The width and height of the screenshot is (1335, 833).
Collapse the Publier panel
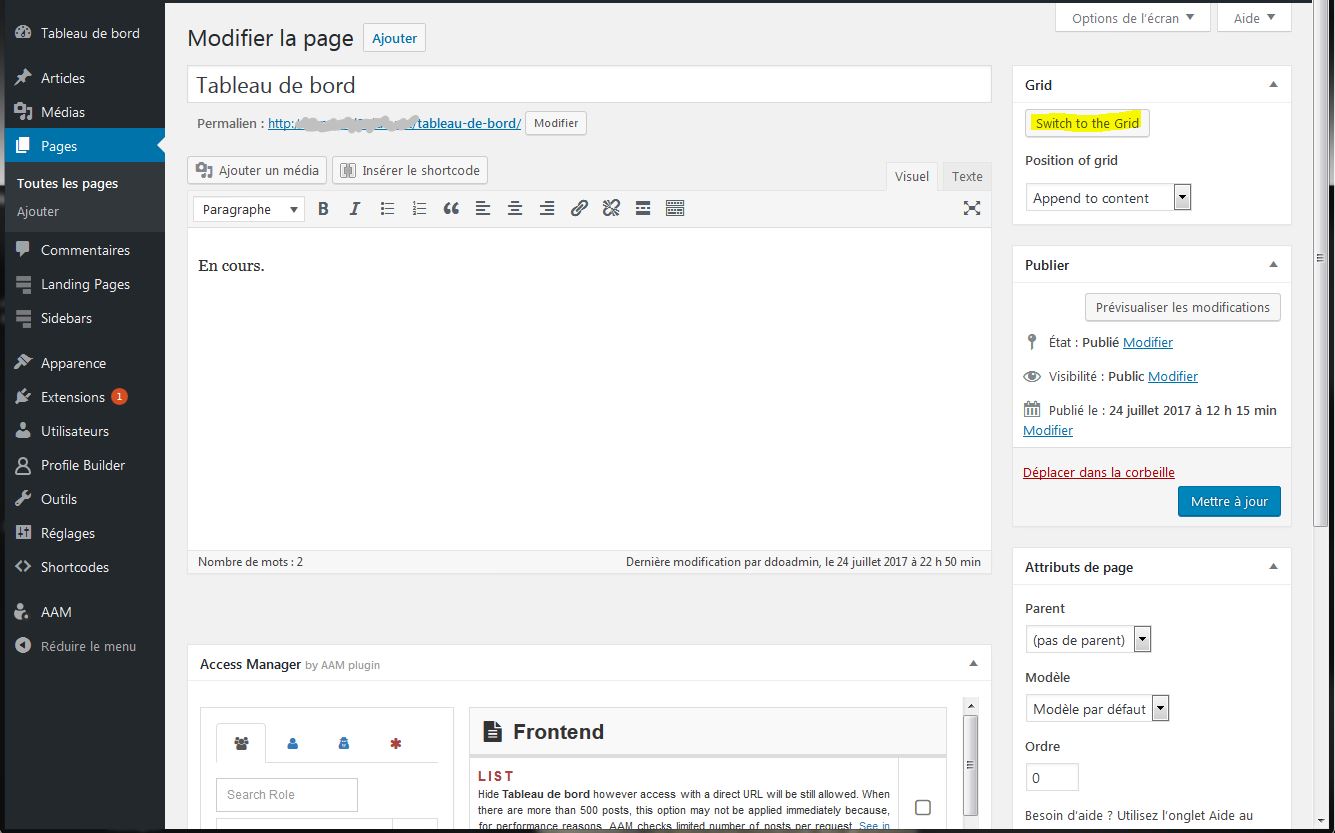(x=1273, y=265)
